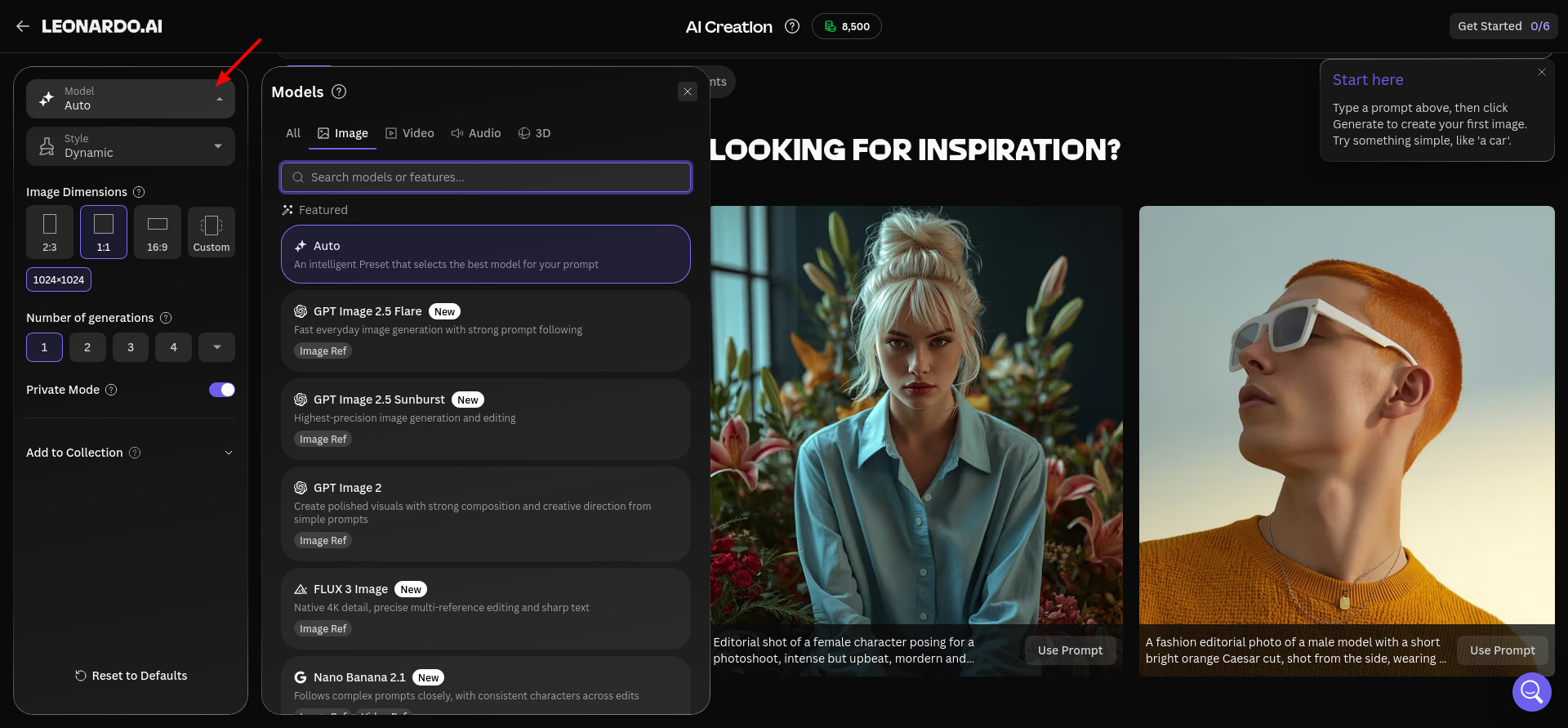Screen dimensions: 1568x728
Task: Select the 16:9 aspect ratio option
Action: pos(157,232)
